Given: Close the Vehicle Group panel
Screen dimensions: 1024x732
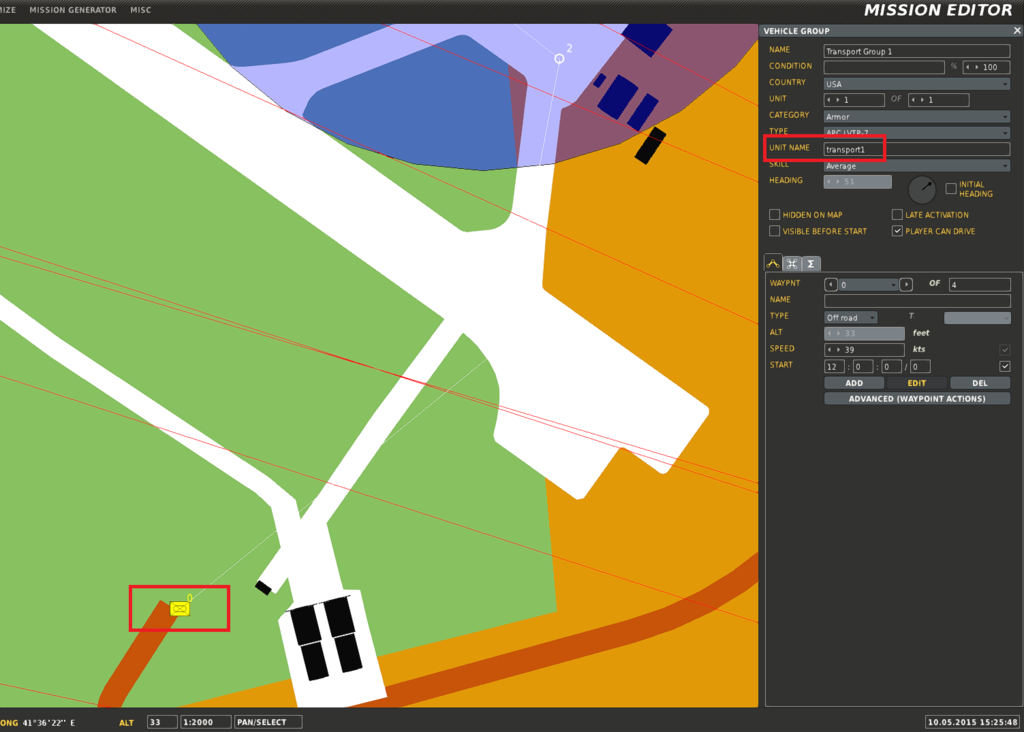Looking at the screenshot, I should tap(1016, 31).
